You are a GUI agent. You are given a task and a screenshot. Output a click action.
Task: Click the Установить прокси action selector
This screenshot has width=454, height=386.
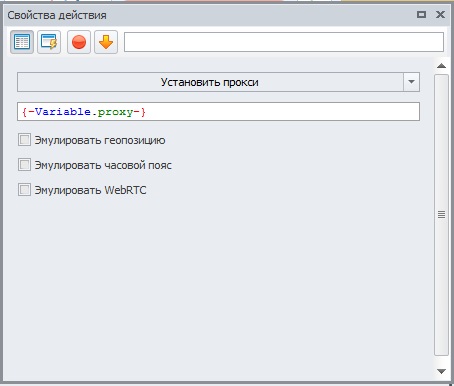210,82
